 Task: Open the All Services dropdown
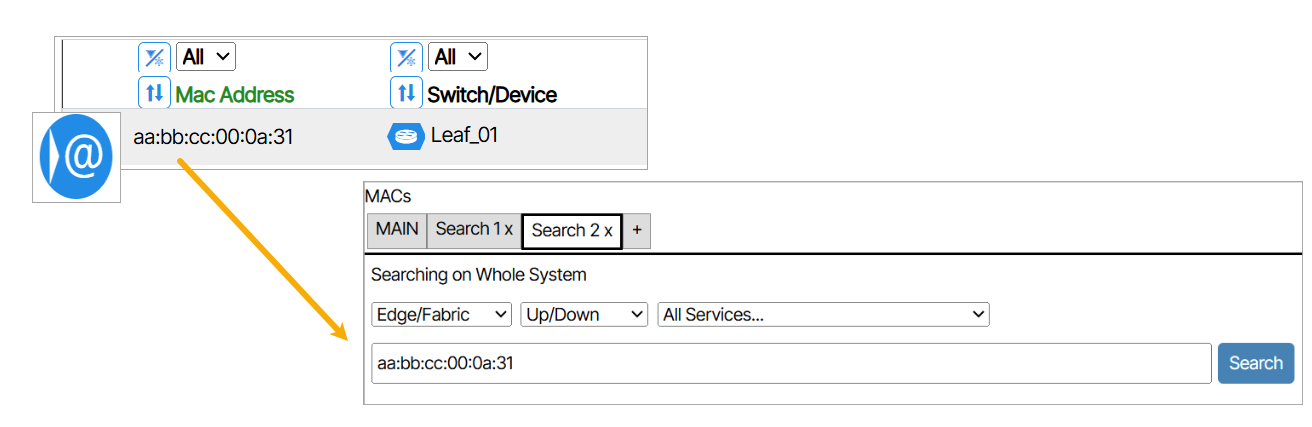(822, 314)
